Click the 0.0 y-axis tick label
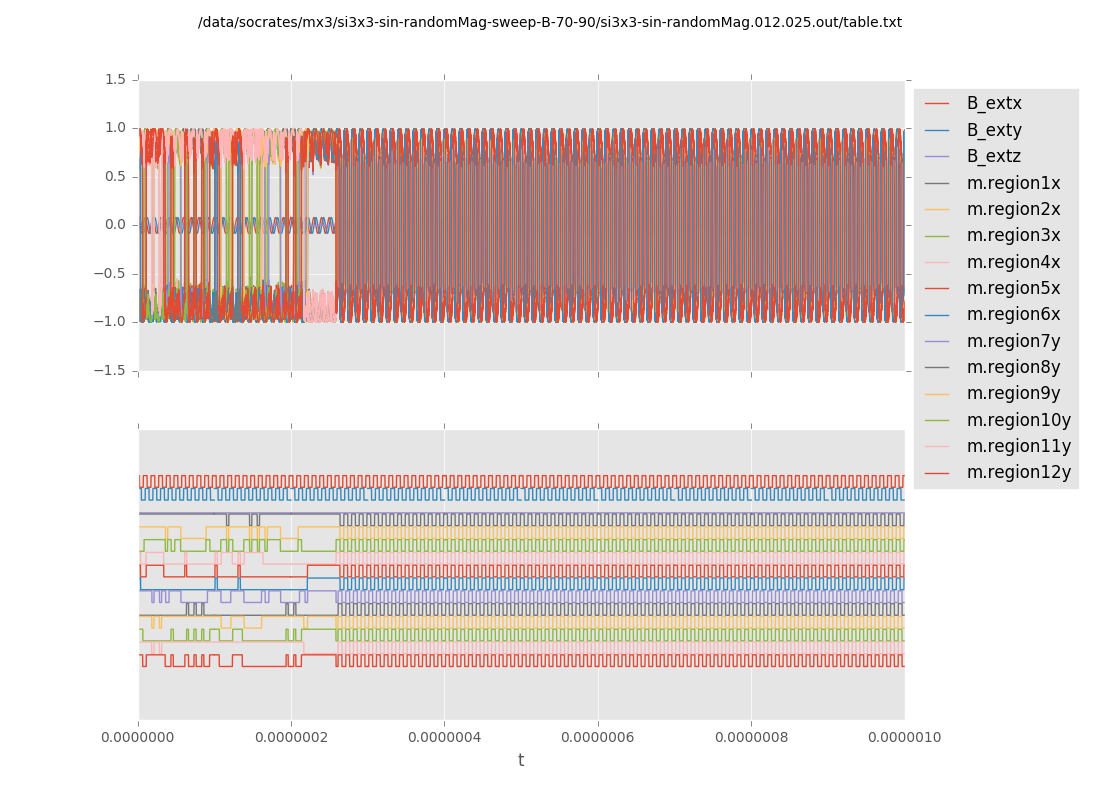Screen dimensions: 1100x800 pyautogui.click(x=115, y=225)
